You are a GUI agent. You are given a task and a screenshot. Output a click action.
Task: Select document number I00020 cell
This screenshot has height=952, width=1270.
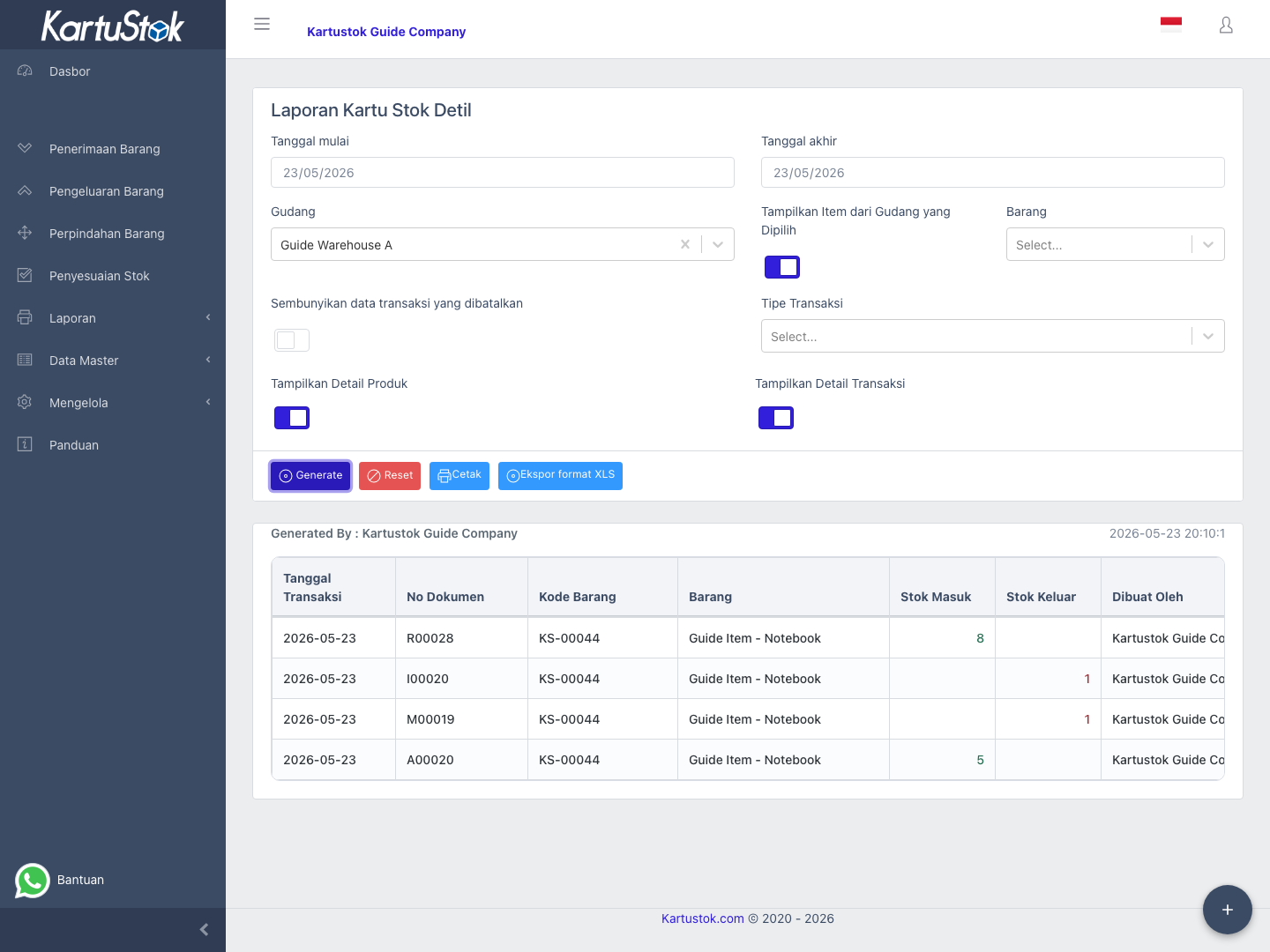point(461,679)
